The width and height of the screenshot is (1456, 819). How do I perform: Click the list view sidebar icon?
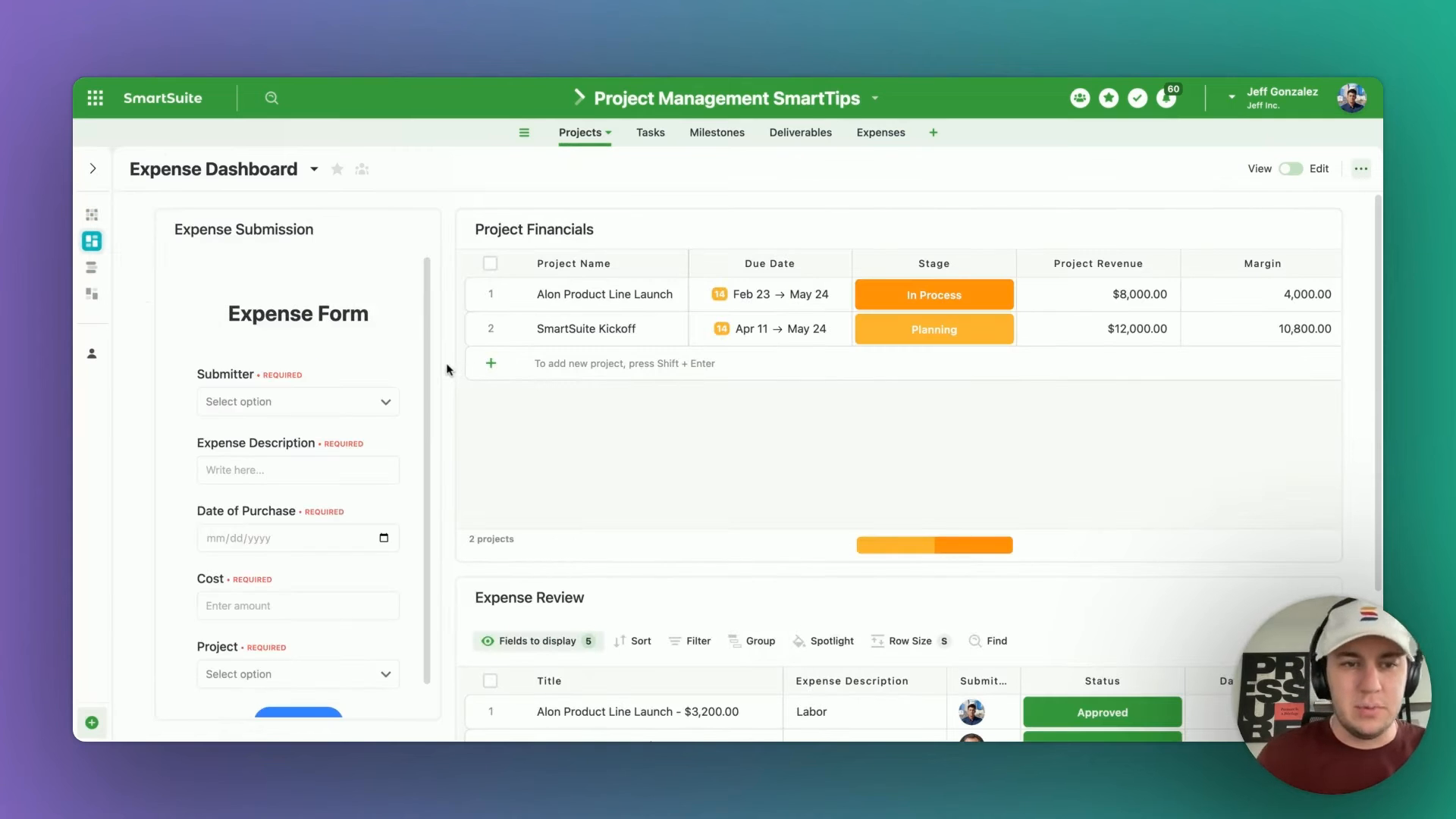(x=91, y=268)
